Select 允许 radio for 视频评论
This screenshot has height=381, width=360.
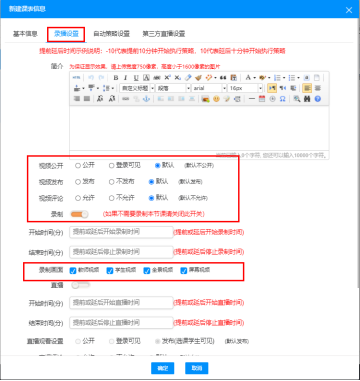coord(78,198)
